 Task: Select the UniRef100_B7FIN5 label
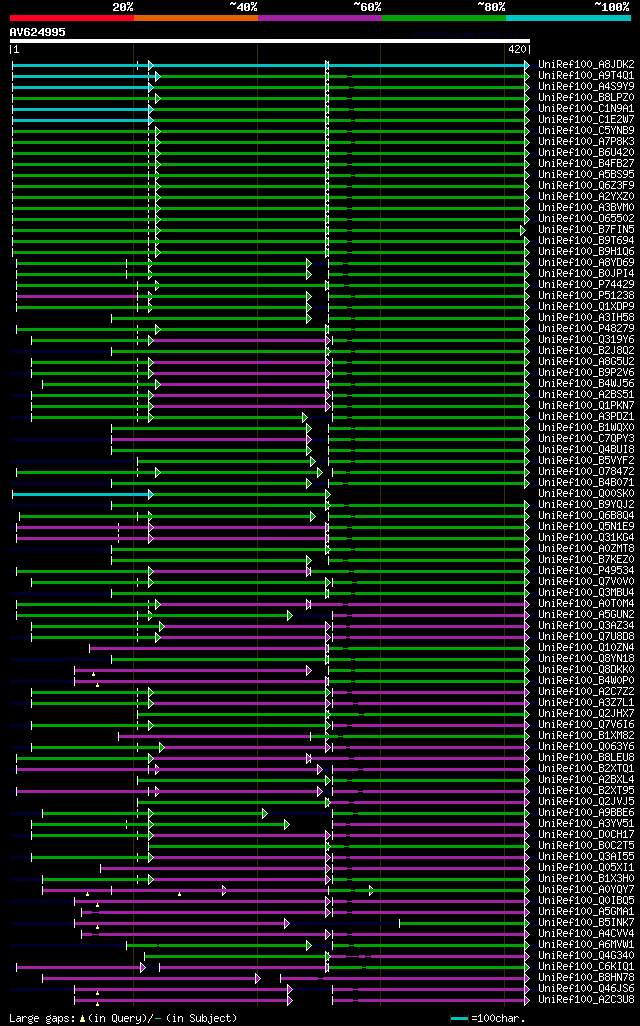coord(586,230)
